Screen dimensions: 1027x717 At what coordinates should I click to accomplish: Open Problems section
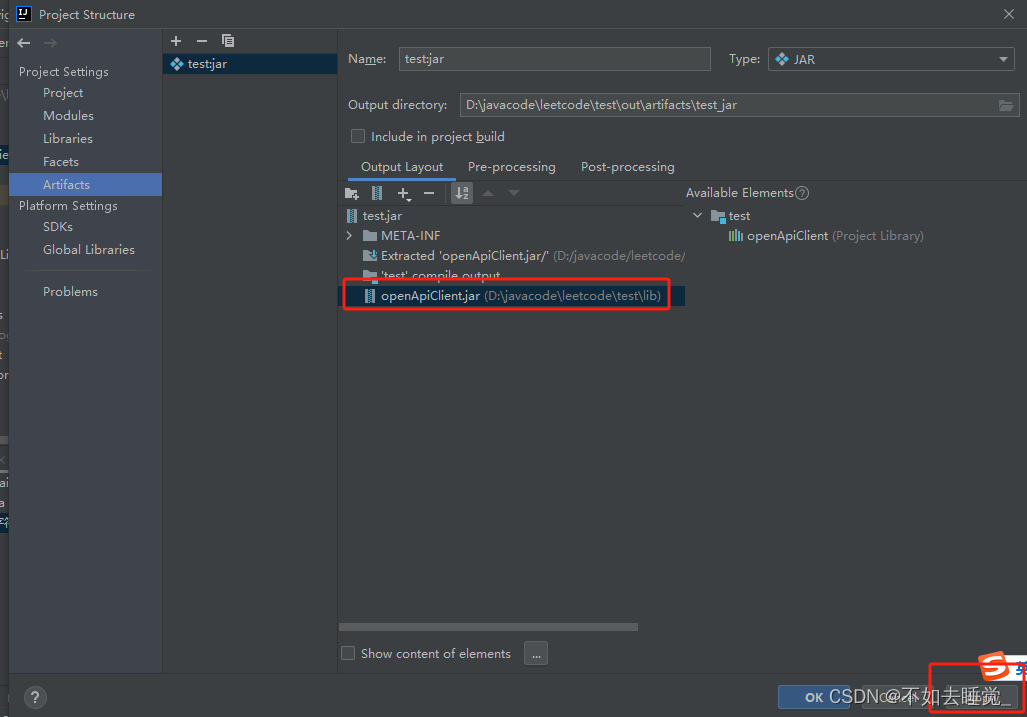pyautogui.click(x=70, y=292)
